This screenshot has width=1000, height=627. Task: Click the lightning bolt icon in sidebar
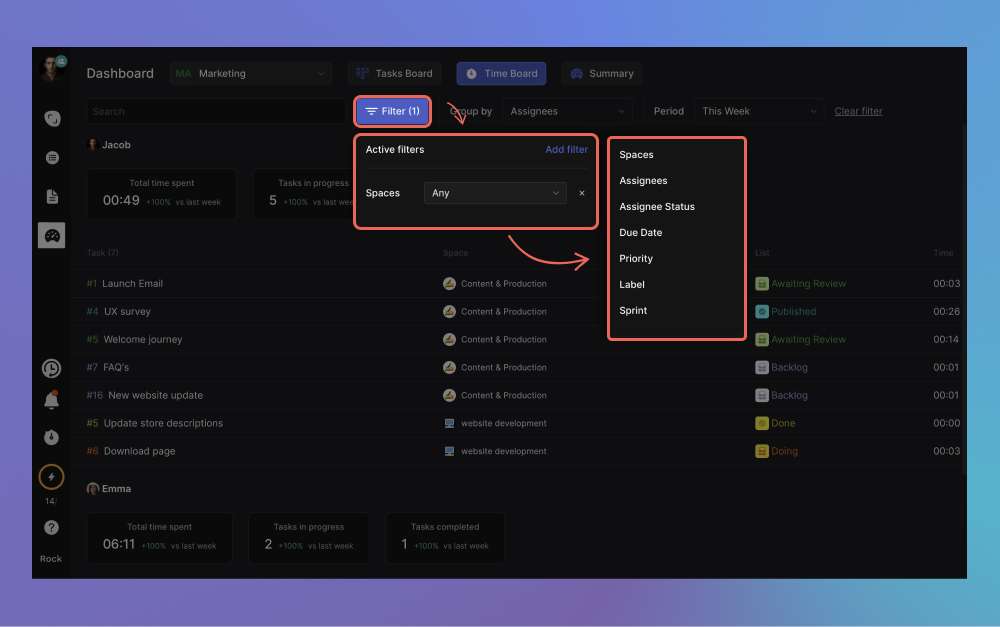point(52,477)
